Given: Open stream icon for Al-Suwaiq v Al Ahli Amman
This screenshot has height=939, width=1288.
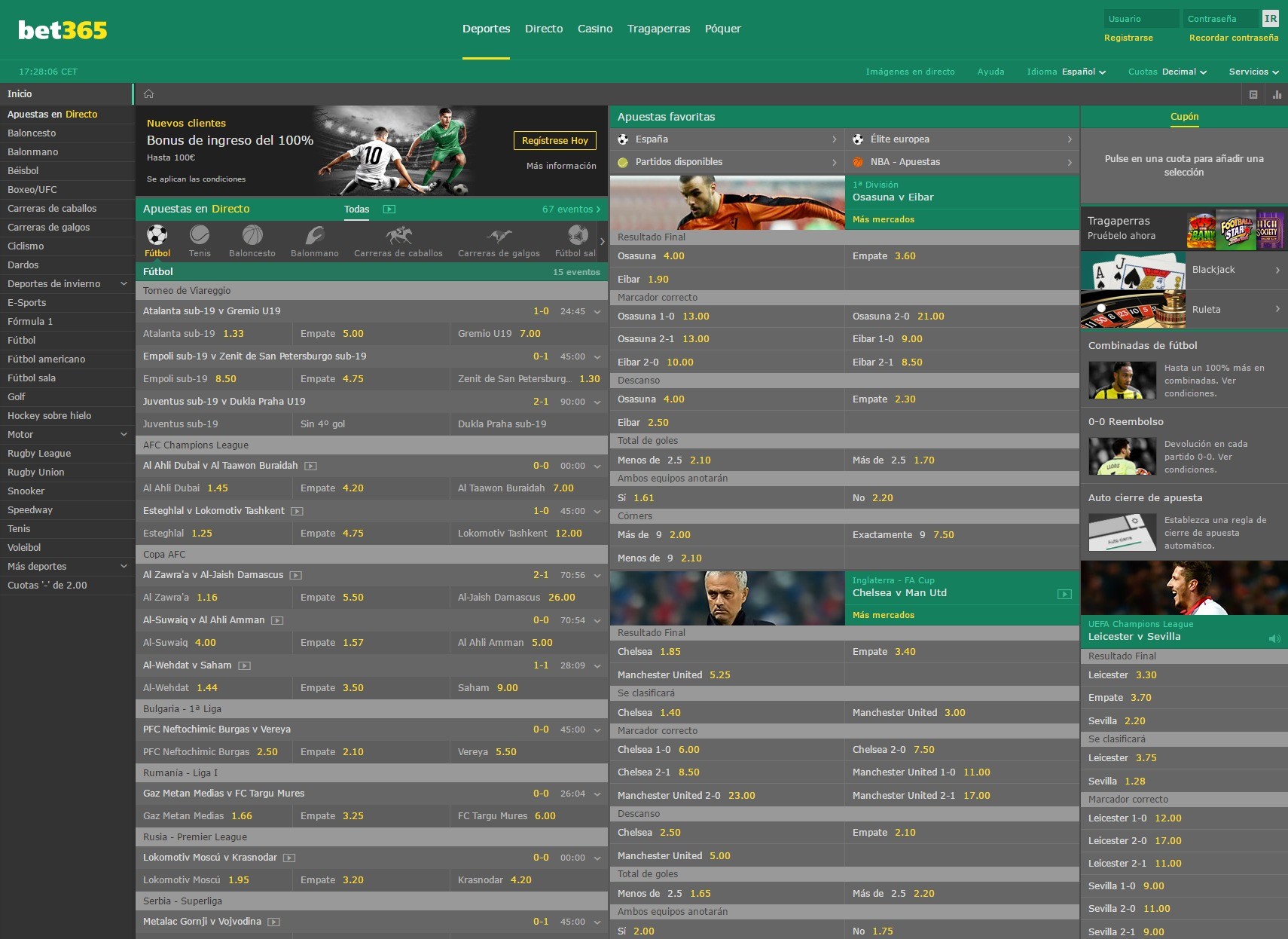Looking at the screenshot, I should point(277,621).
